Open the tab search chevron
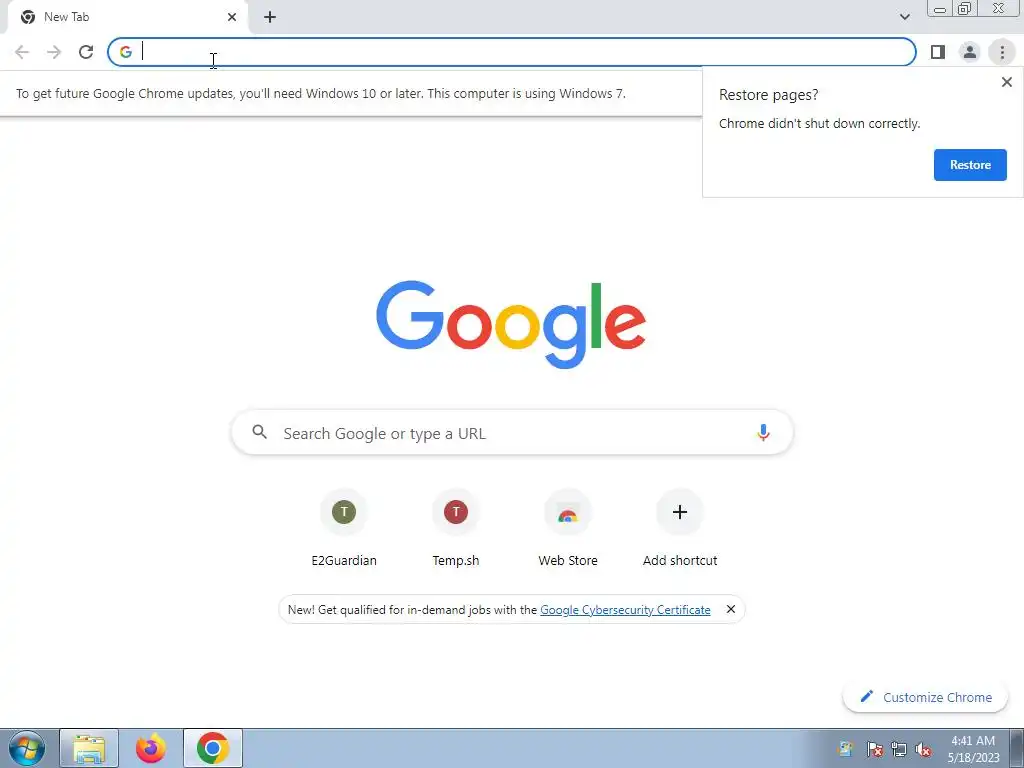The width and height of the screenshot is (1024, 768). click(x=904, y=17)
